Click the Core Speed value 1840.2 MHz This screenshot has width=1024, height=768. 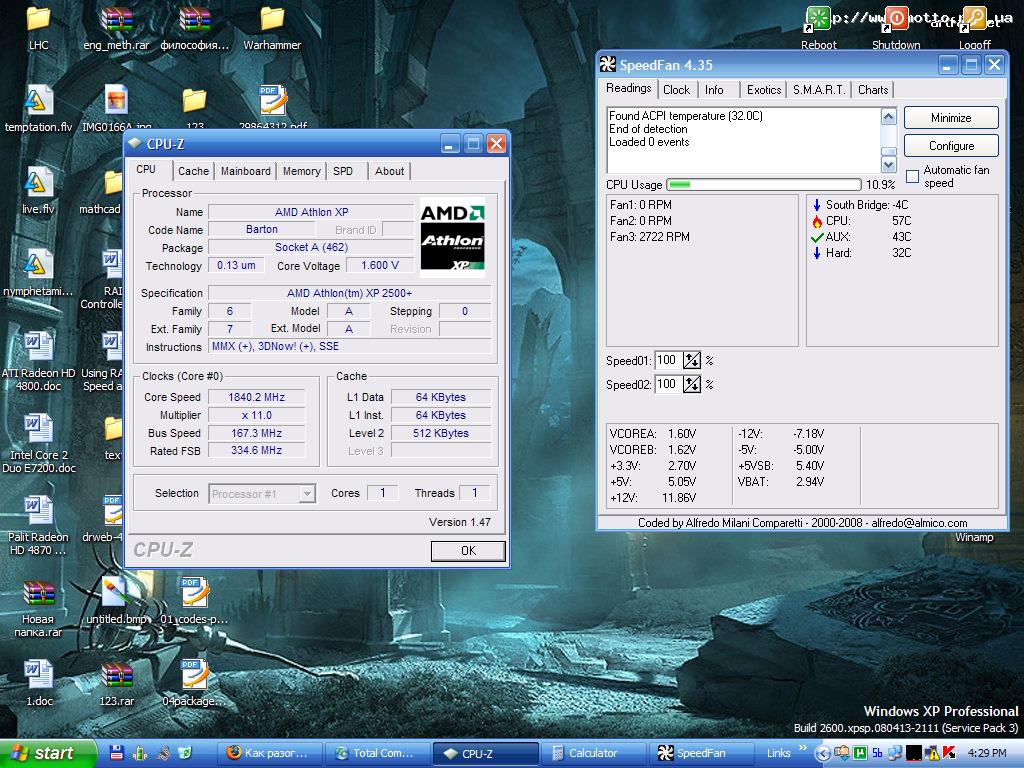pos(256,397)
